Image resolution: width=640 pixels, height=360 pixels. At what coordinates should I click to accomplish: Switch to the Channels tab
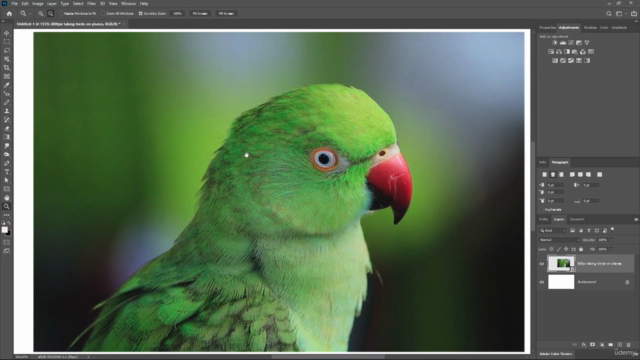(577, 220)
